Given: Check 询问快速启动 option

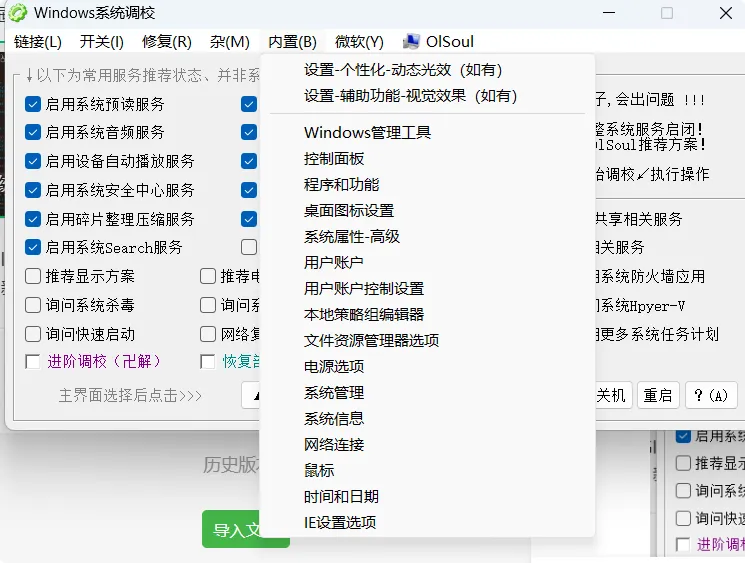Looking at the screenshot, I should [33, 334].
